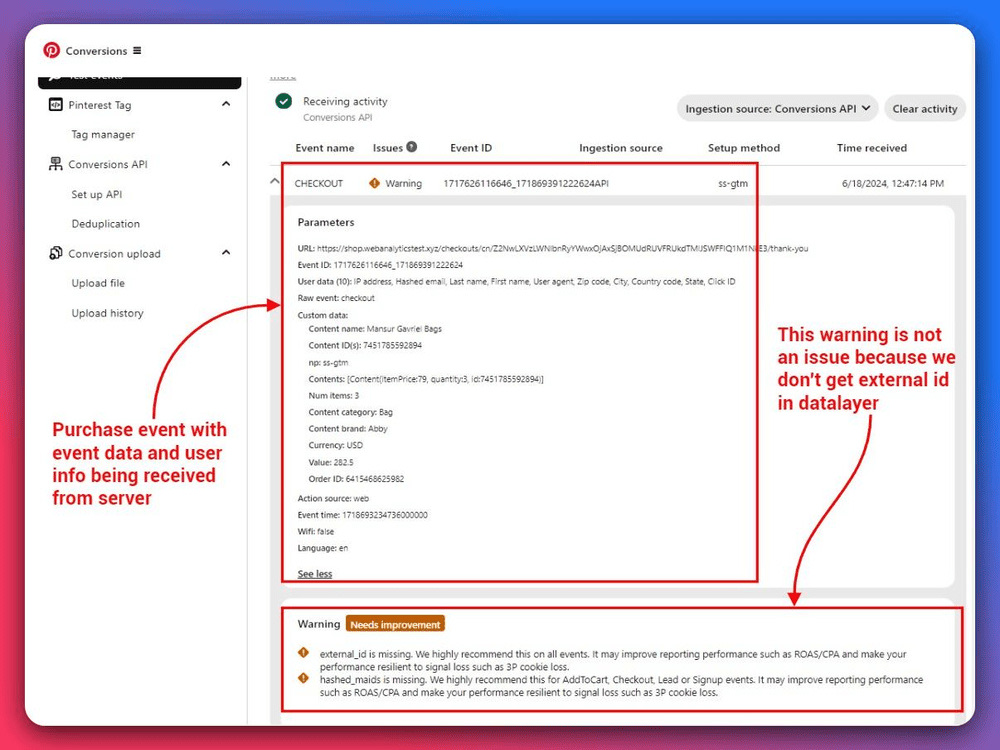Click the Issues info icon in header
This screenshot has width=1000, height=750.
click(412, 147)
